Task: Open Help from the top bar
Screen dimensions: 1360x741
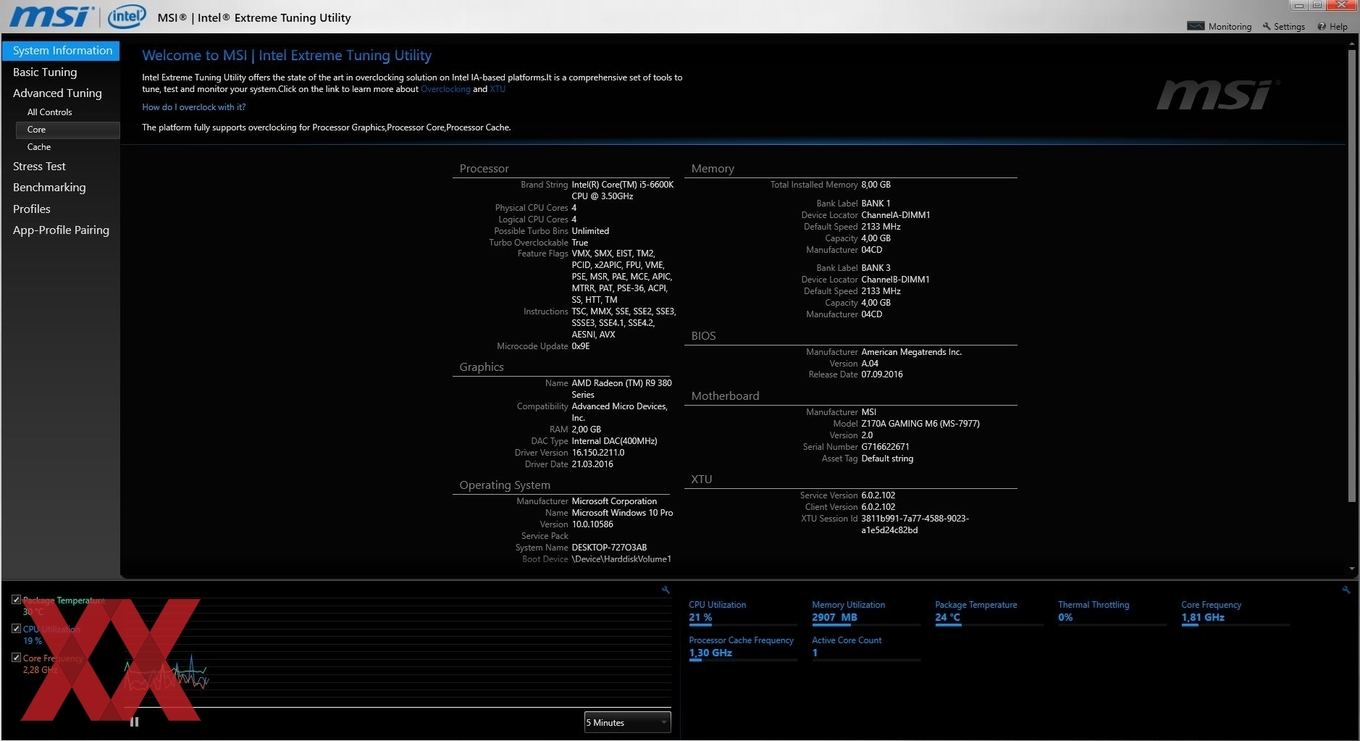Action: coord(1332,27)
